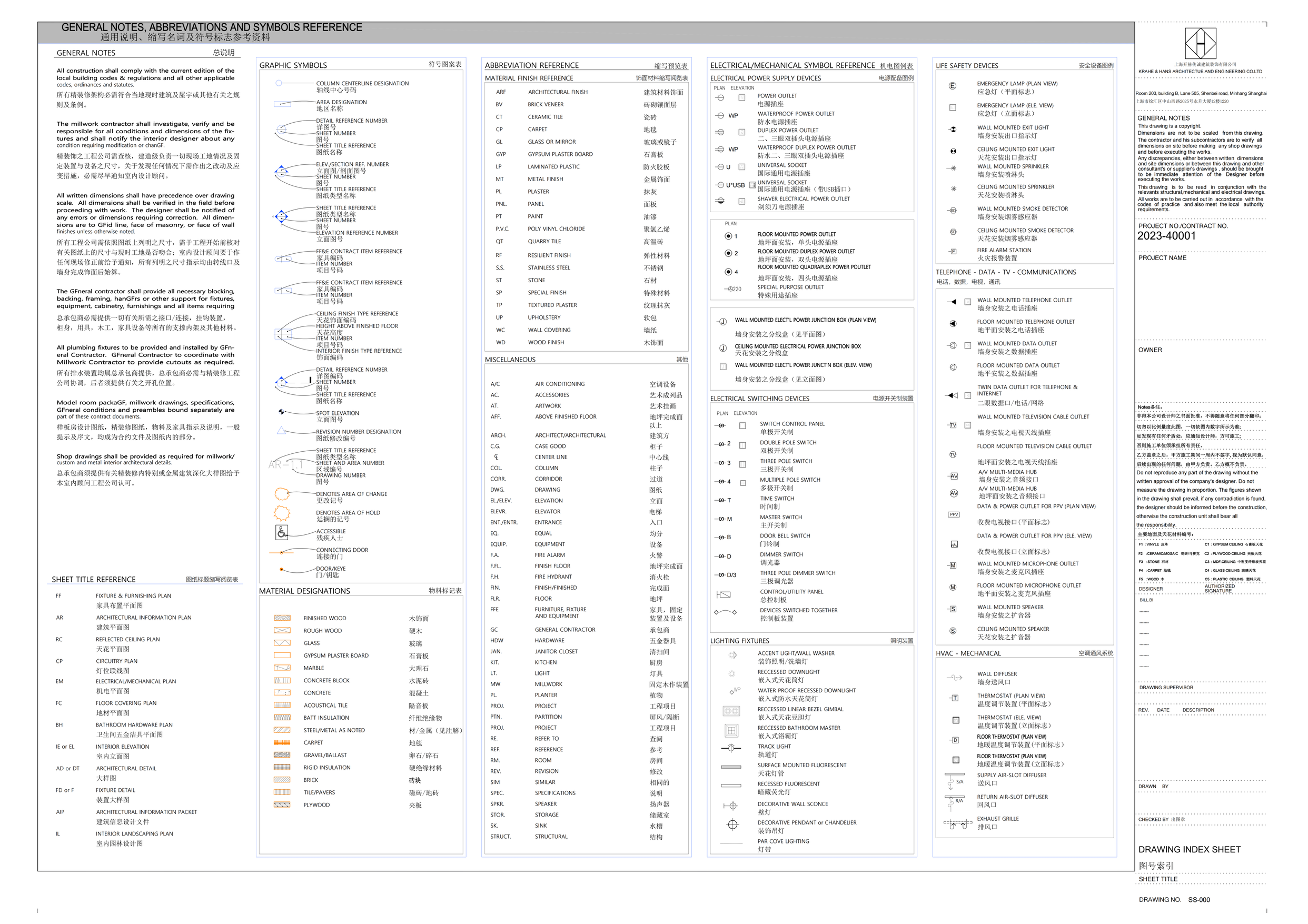The image size is (1308, 924).
Task: Click the floor mounted microphone outlet symbol
Action: [953, 588]
